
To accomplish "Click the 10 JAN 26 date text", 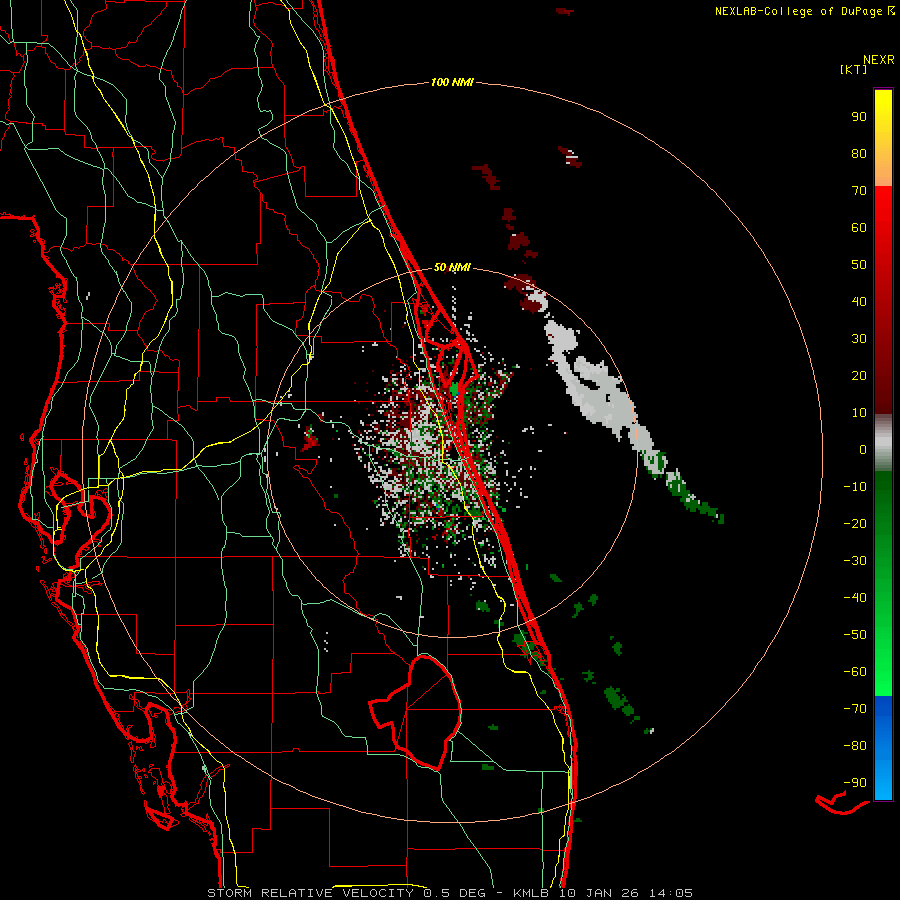I will click(599, 893).
